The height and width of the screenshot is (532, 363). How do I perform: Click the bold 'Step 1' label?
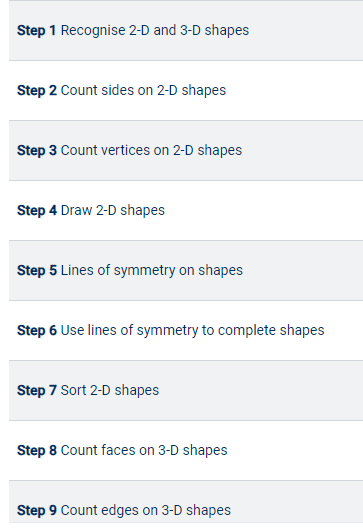coord(37,31)
